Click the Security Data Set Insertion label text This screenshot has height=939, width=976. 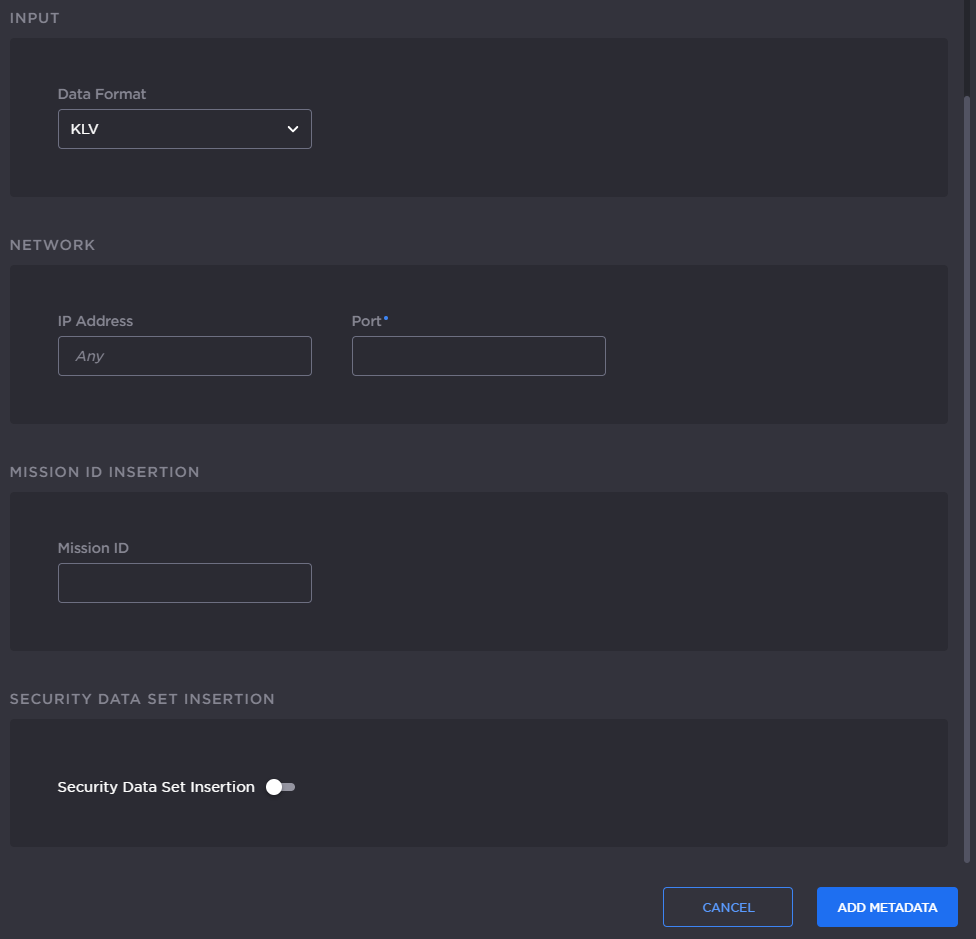tap(156, 787)
